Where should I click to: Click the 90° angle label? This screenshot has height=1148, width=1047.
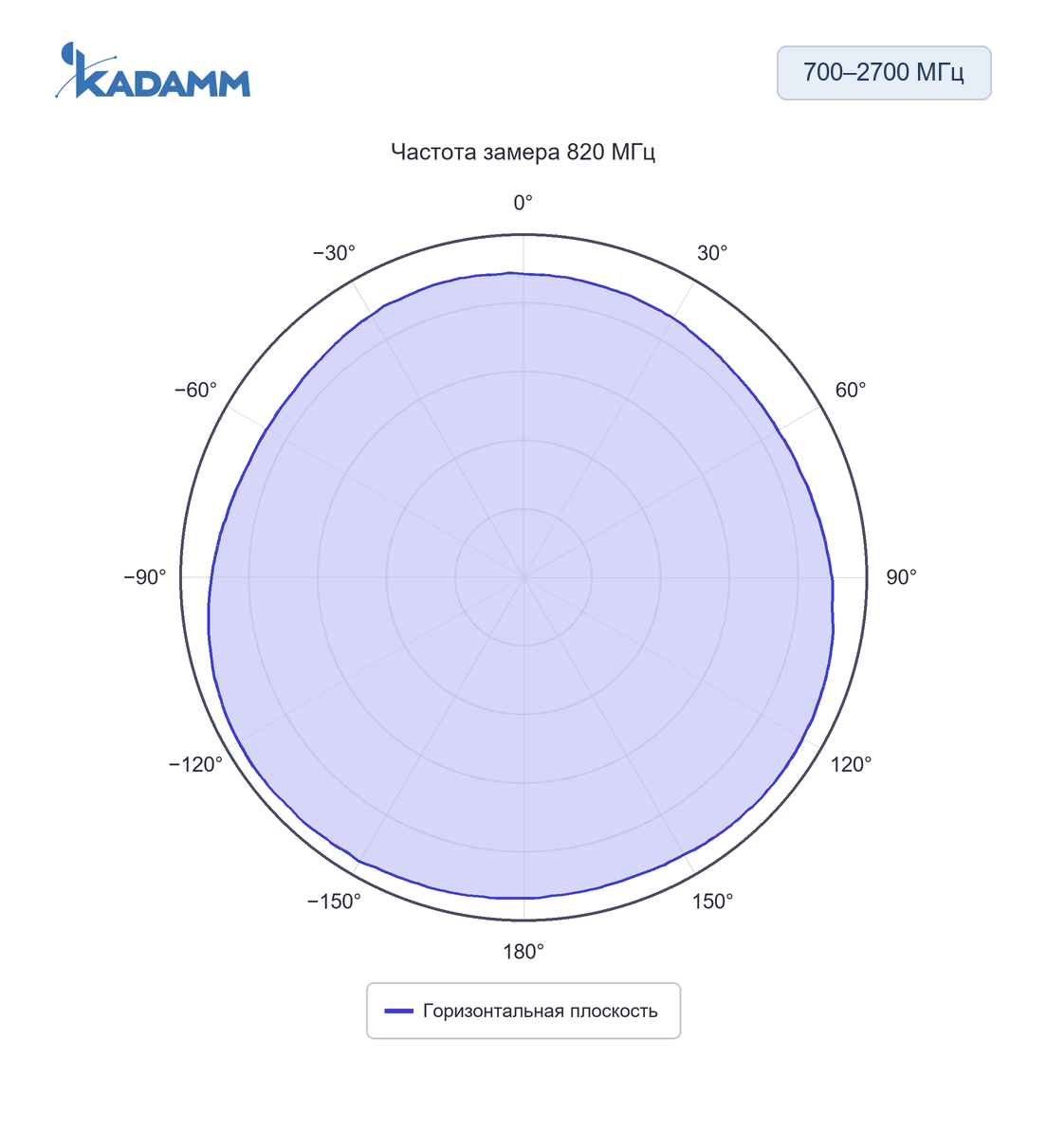901,577
